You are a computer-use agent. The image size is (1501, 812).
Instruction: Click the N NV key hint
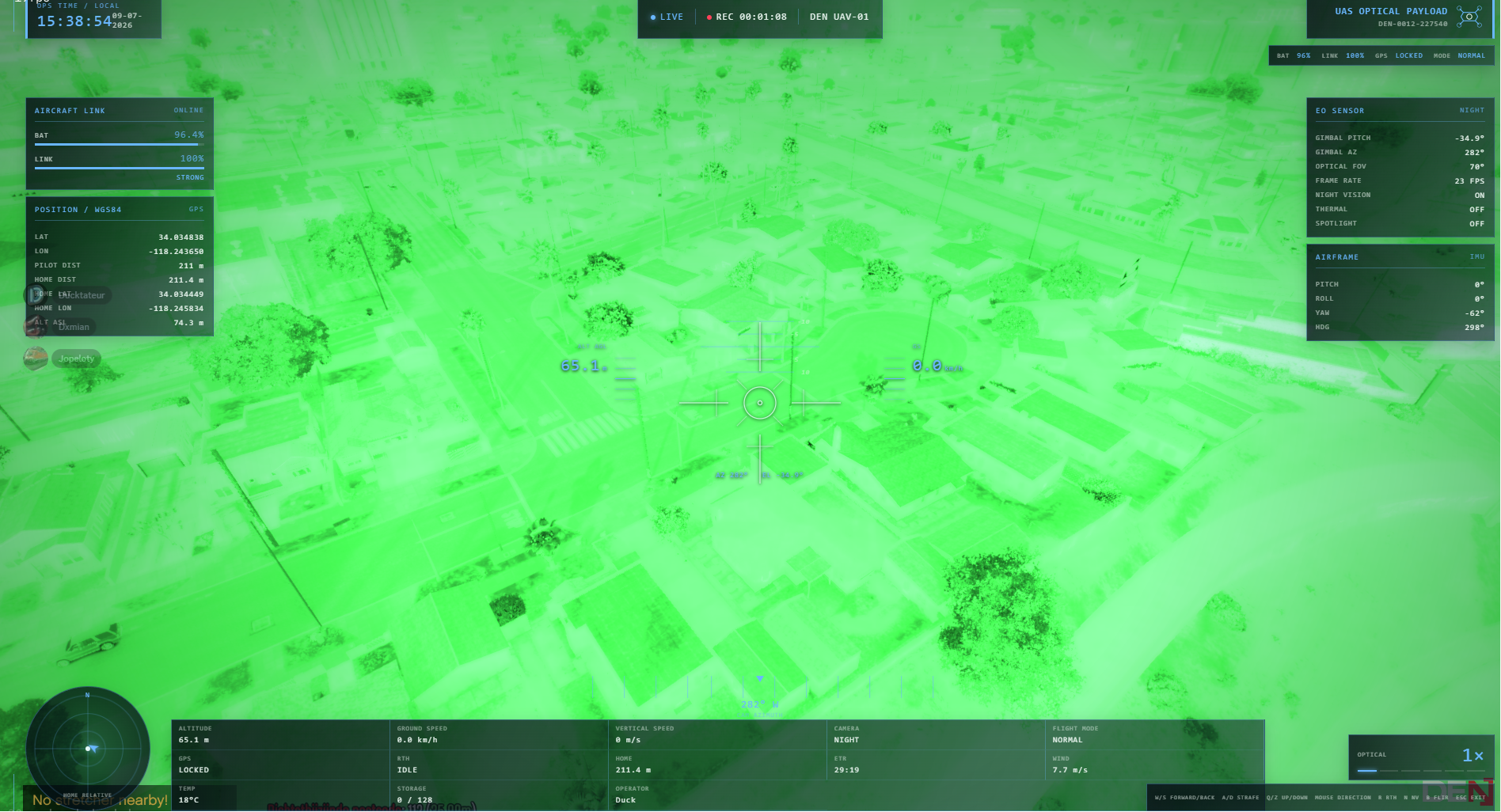click(1410, 798)
